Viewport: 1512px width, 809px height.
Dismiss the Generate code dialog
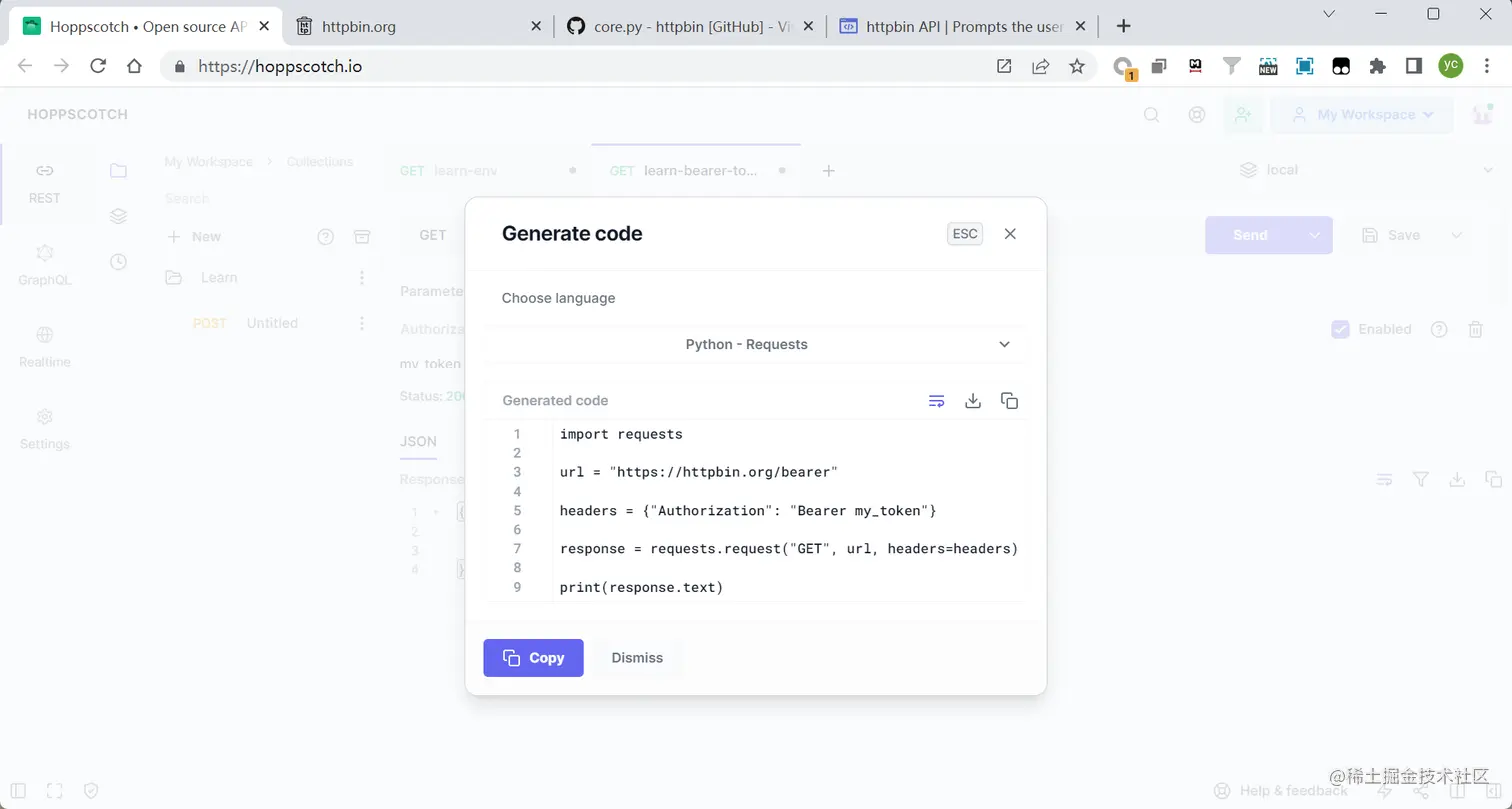pyautogui.click(x=637, y=658)
